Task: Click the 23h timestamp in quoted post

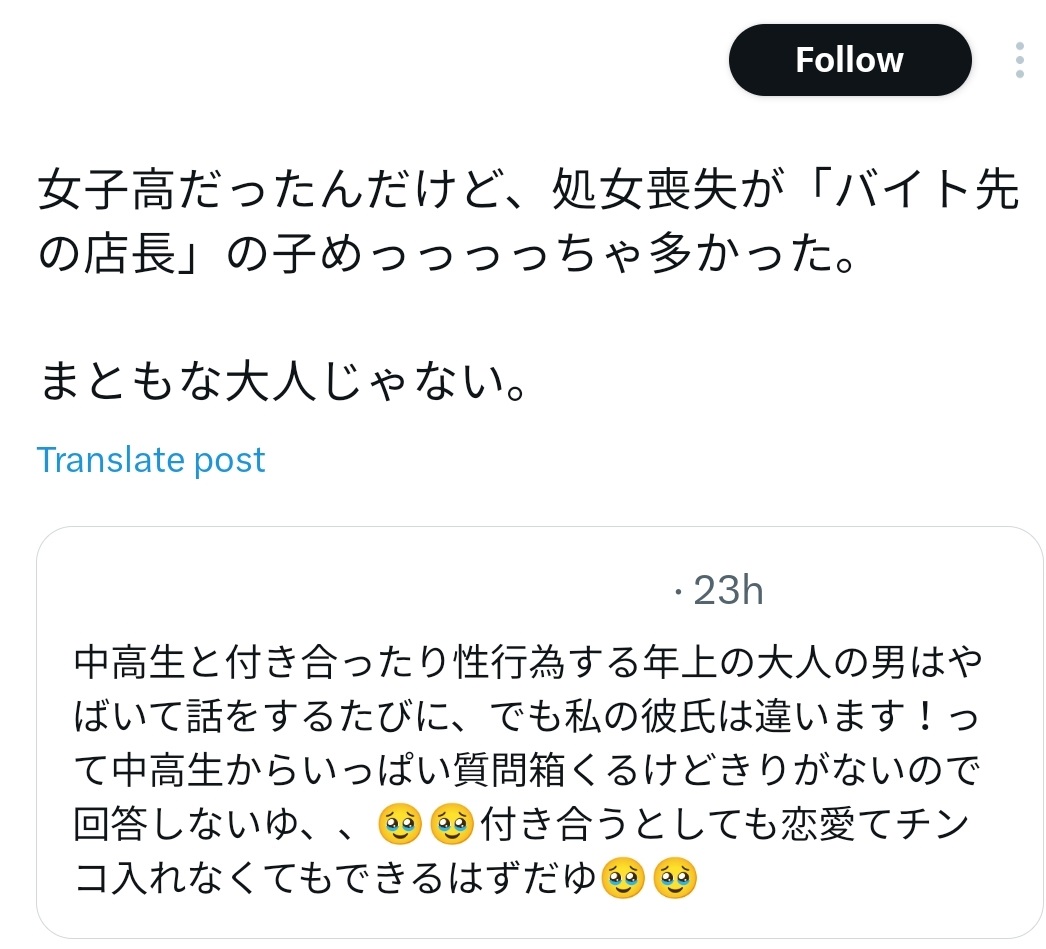Action: click(x=728, y=590)
